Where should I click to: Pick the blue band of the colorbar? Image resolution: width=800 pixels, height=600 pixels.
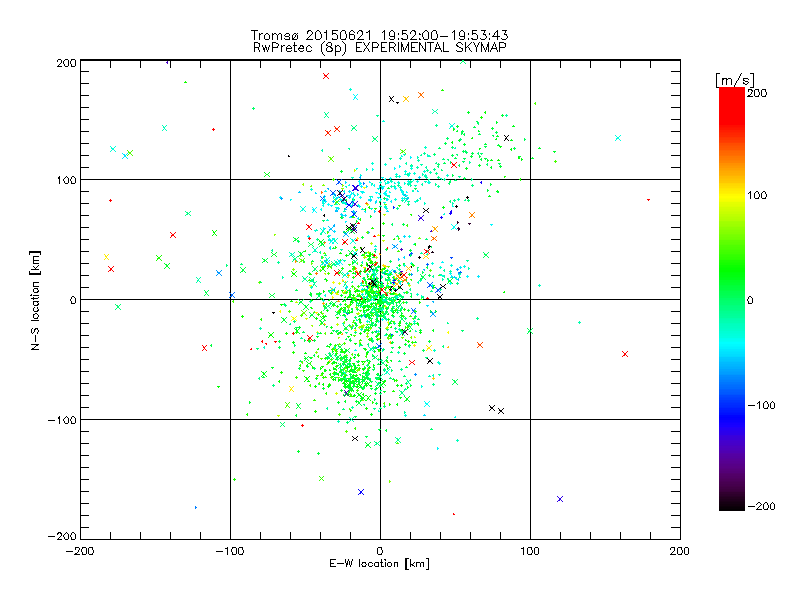tap(732, 416)
